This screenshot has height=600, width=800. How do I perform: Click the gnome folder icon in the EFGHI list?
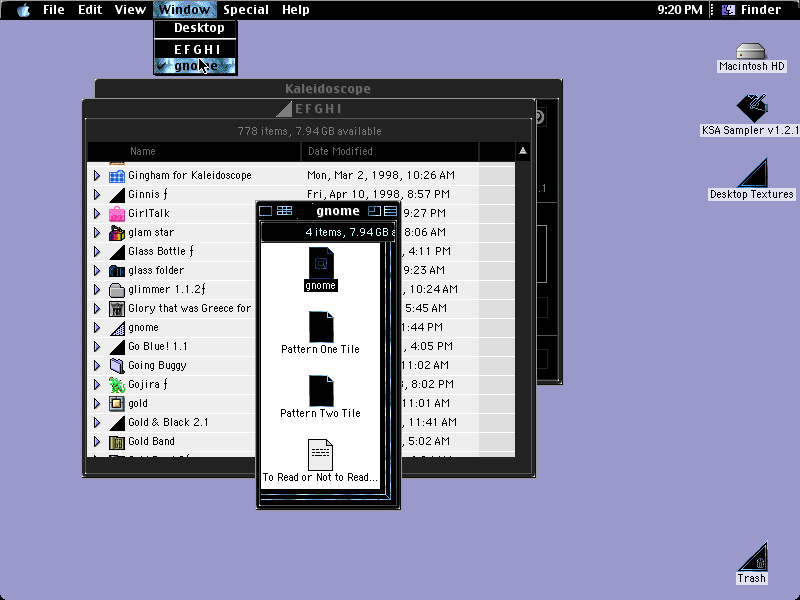click(117, 328)
